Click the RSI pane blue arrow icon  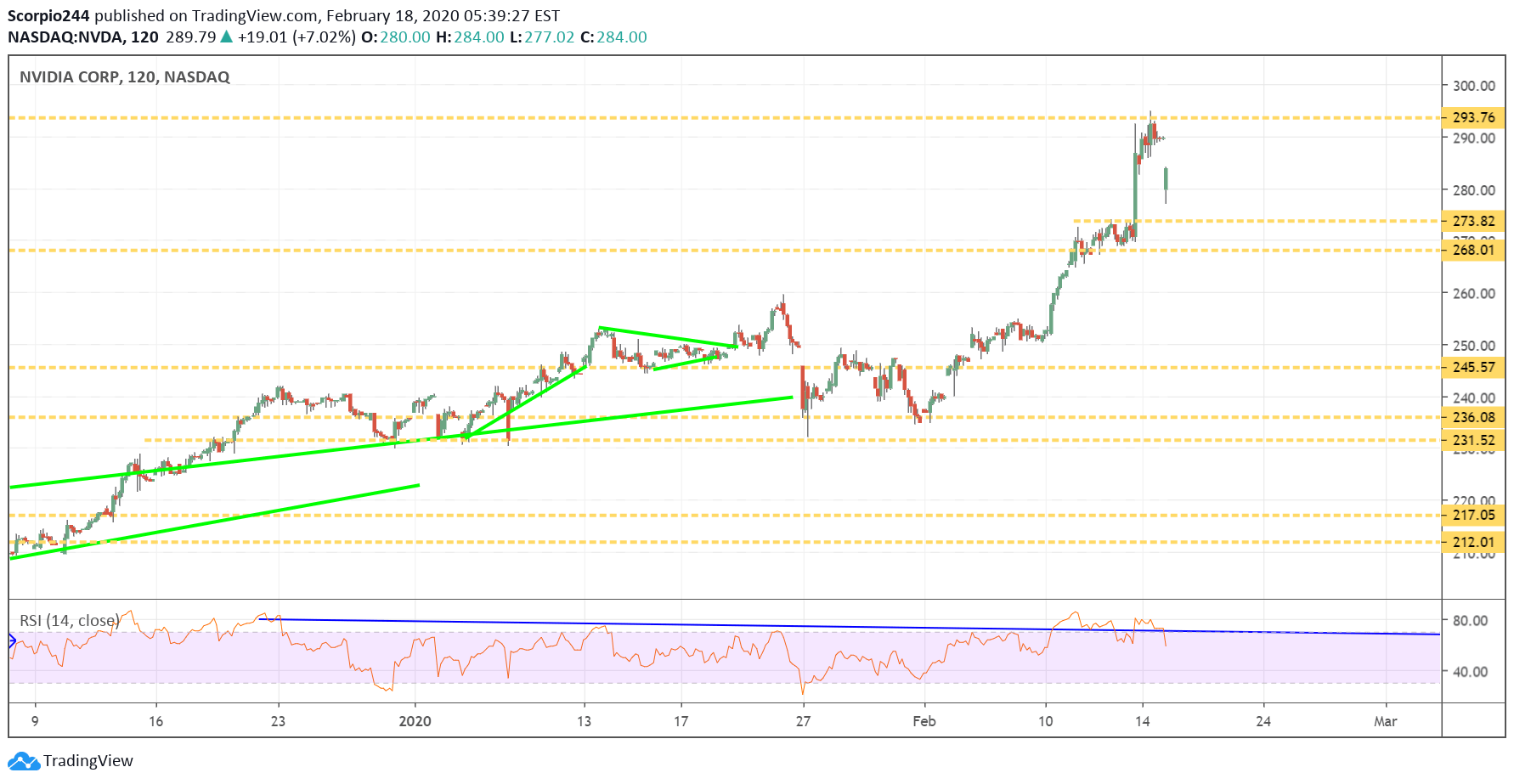pos(12,641)
